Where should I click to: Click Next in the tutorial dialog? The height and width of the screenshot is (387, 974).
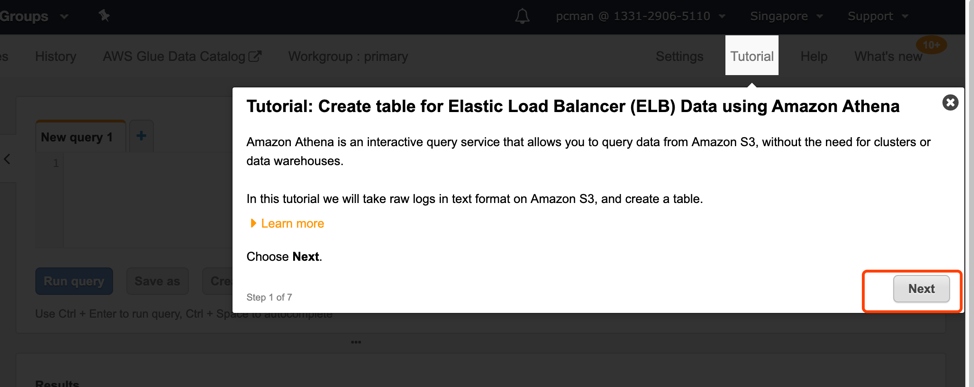coord(921,289)
